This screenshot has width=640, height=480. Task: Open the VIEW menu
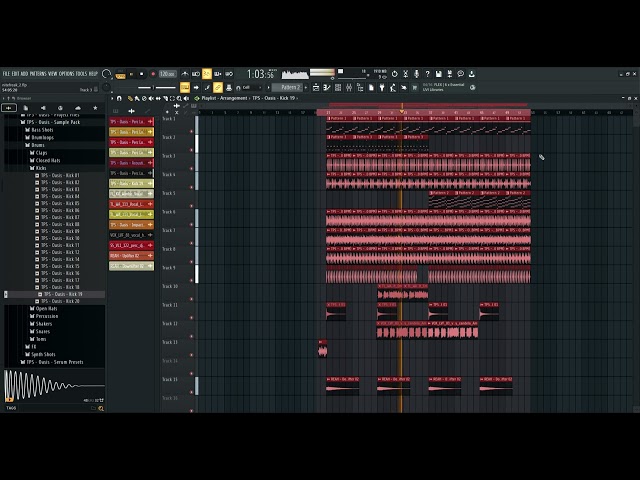tap(53, 74)
